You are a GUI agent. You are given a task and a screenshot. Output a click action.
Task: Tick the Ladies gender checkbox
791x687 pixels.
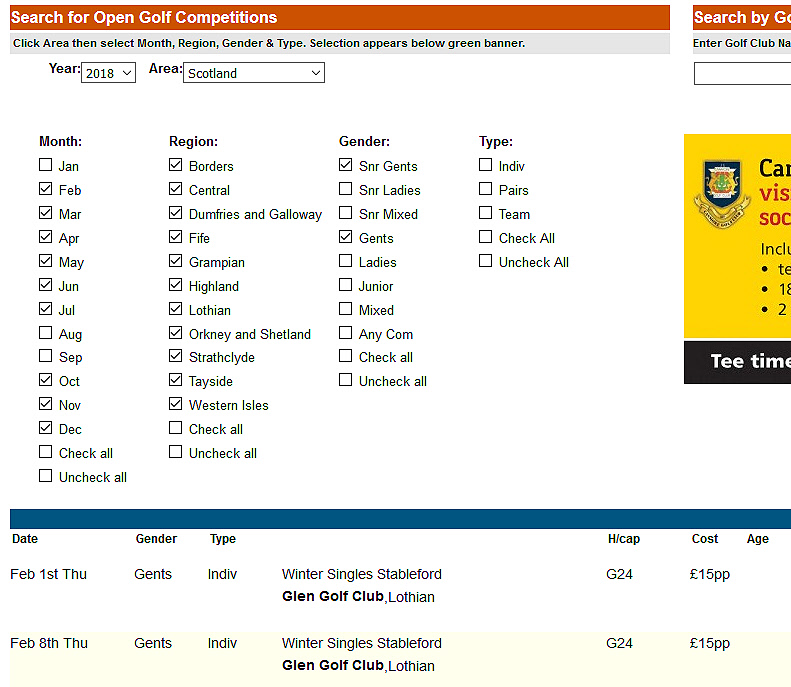[x=346, y=261]
